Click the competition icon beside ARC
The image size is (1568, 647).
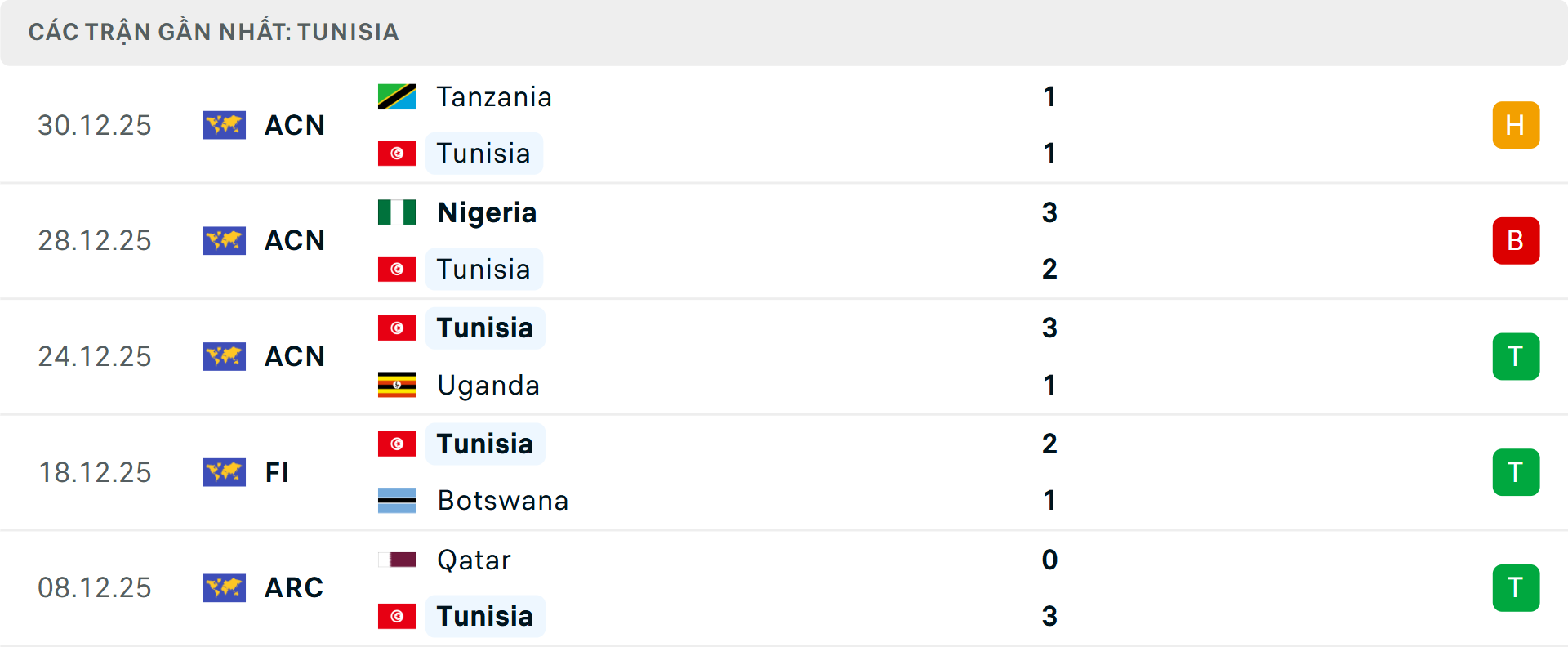(x=225, y=587)
